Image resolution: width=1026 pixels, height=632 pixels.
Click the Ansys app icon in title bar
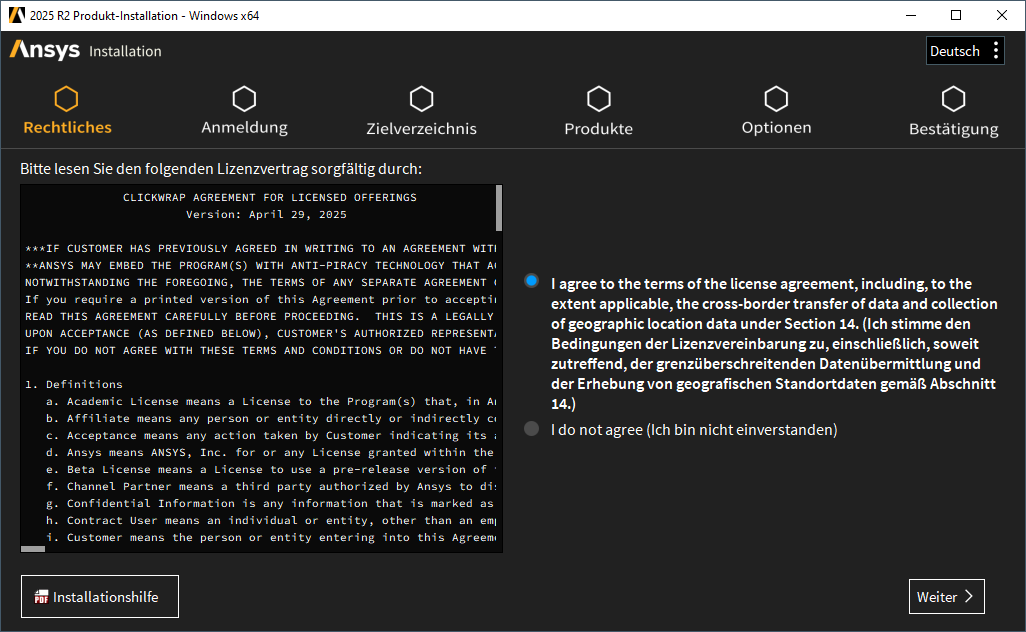tap(16, 15)
